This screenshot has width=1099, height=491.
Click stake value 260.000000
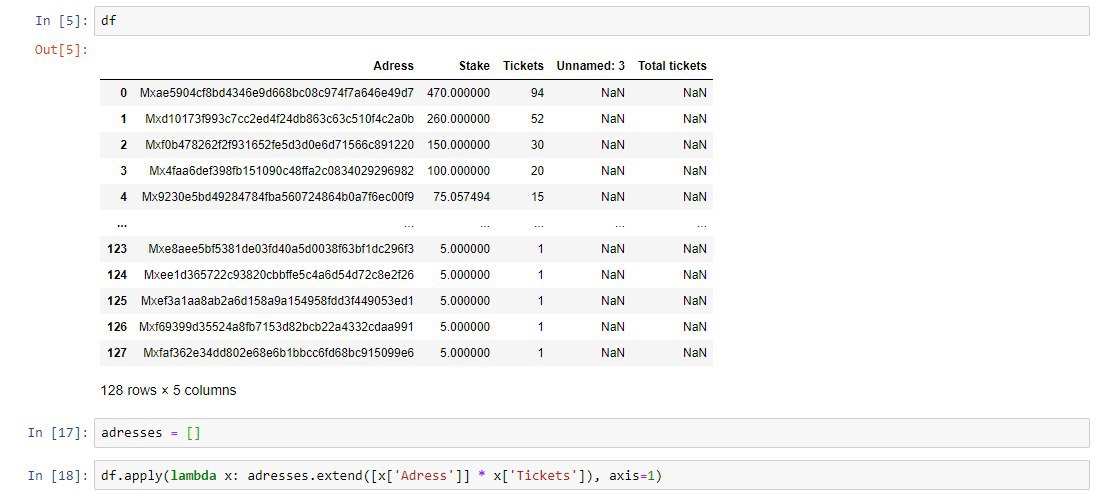458,118
